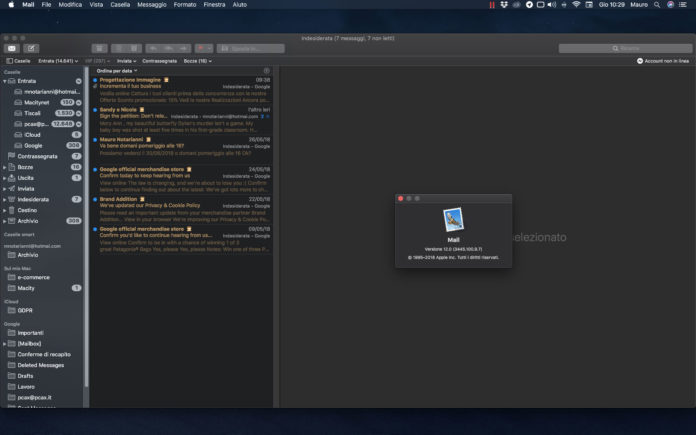
Task: Expand the Bozze mailbox
Action: coord(4,167)
